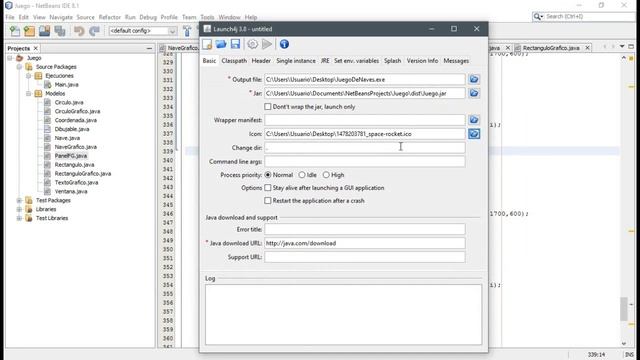Undo with the NetBeans toolbar arrow
The image size is (640, 360).
pyautogui.click(x=79, y=31)
